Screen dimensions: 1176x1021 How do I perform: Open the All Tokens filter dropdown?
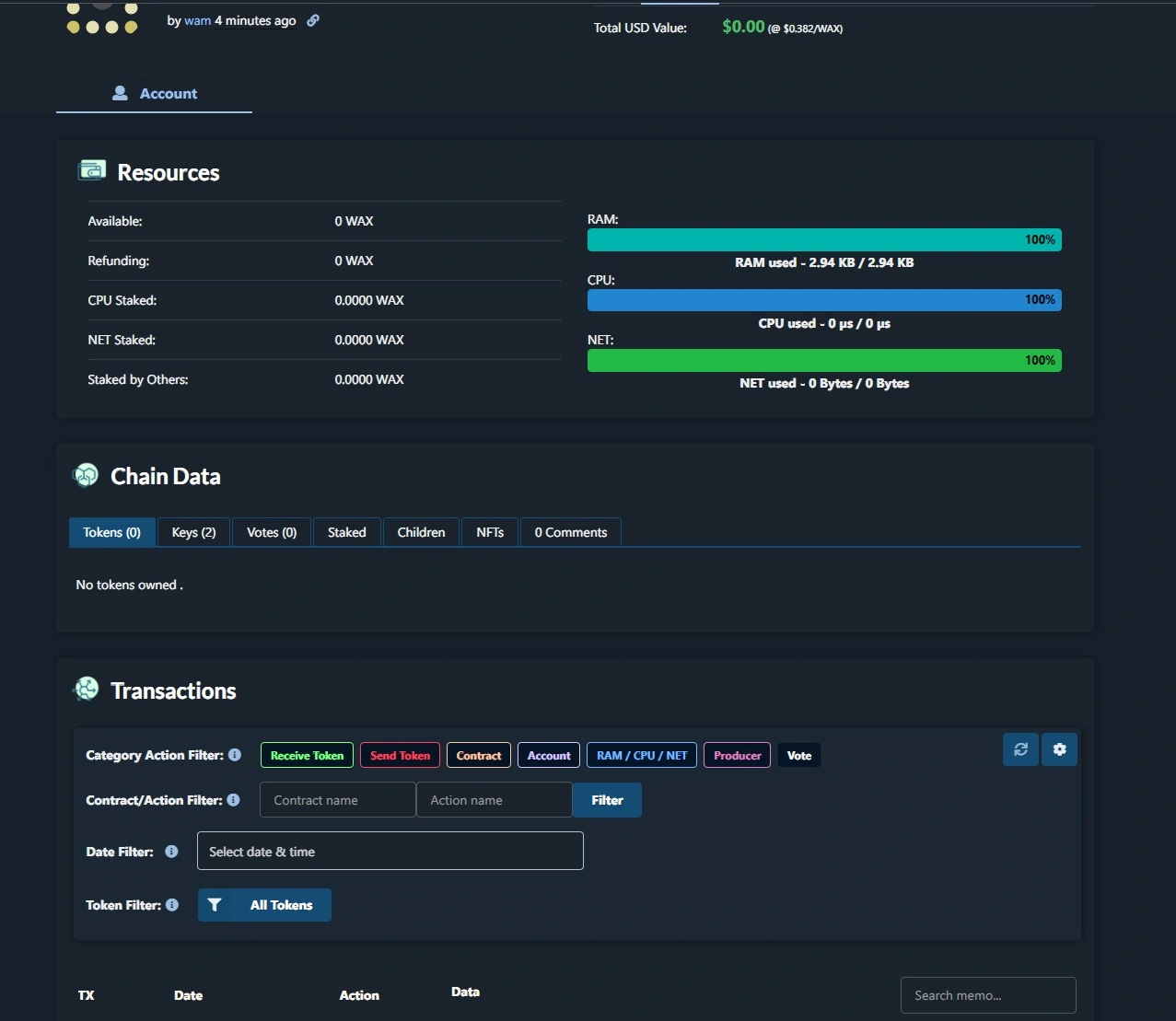click(264, 905)
